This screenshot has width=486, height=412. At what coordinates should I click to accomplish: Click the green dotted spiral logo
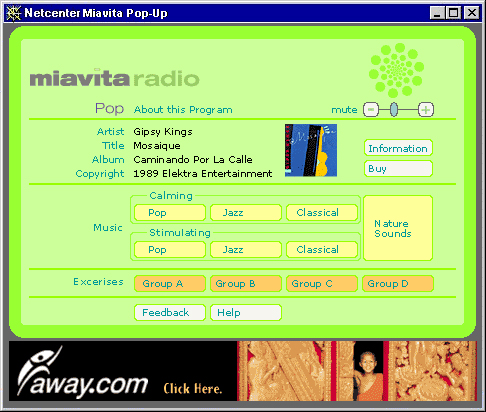396,70
